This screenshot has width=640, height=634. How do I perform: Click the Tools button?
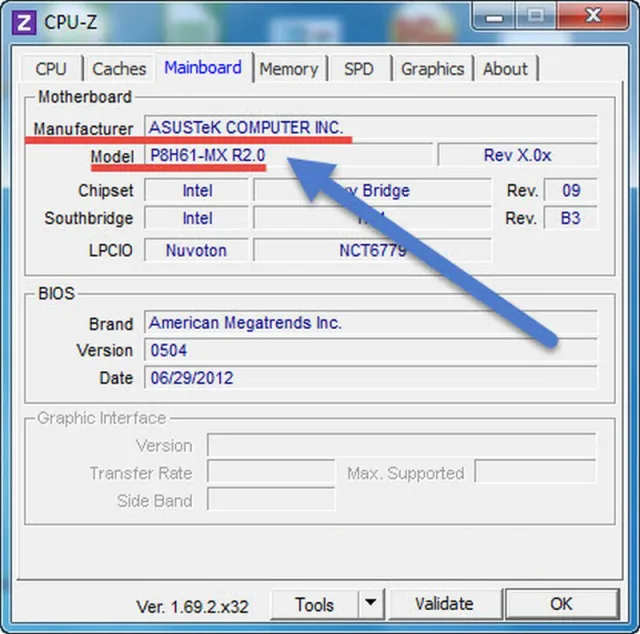pos(314,605)
